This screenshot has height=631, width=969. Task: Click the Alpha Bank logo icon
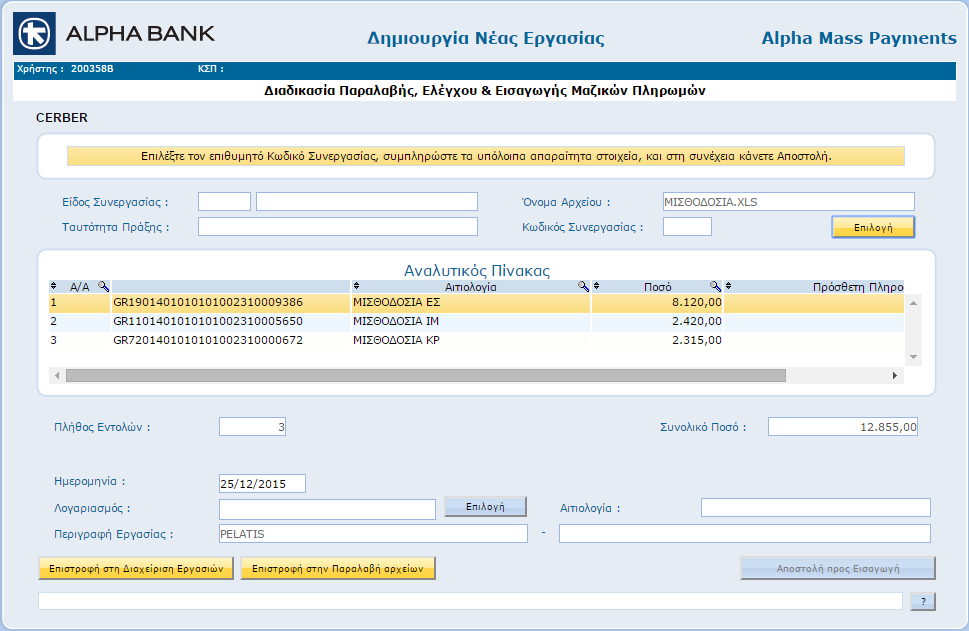tap(35, 33)
